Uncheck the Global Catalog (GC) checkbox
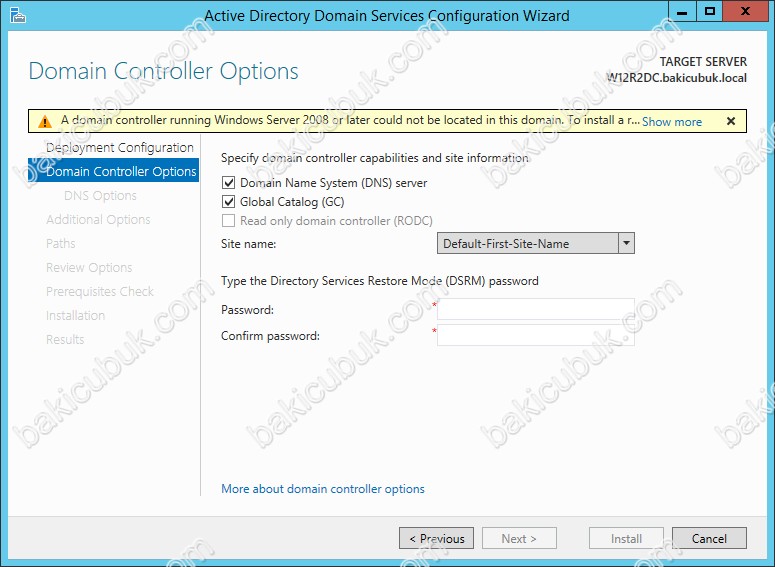The width and height of the screenshot is (775, 567). point(228,202)
